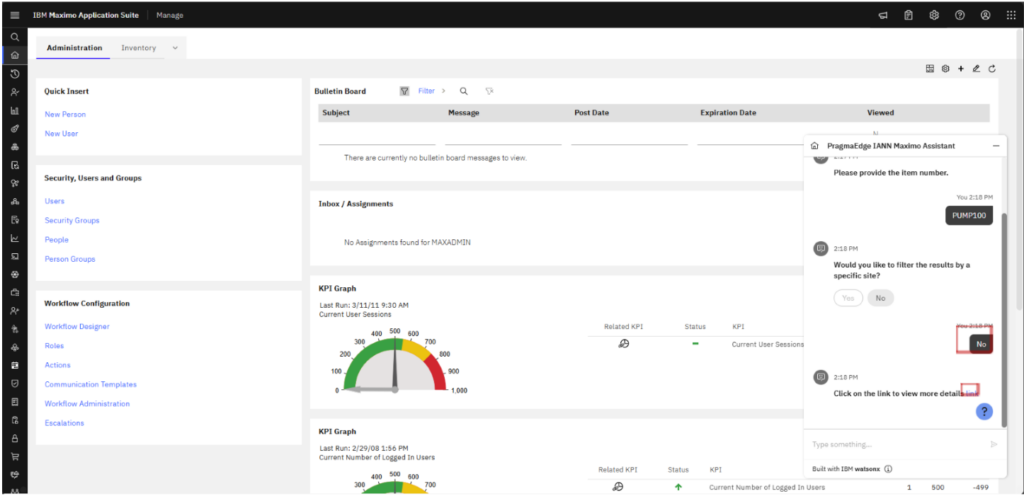Open the Escalations link
The width and height of the screenshot is (1024, 496).
64,423
